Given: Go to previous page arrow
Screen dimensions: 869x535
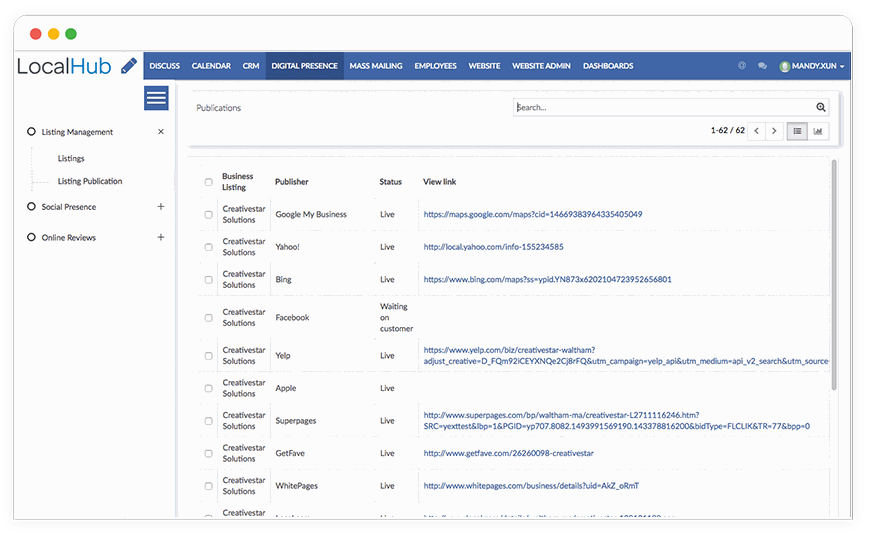Looking at the screenshot, I should pos(757,131).
